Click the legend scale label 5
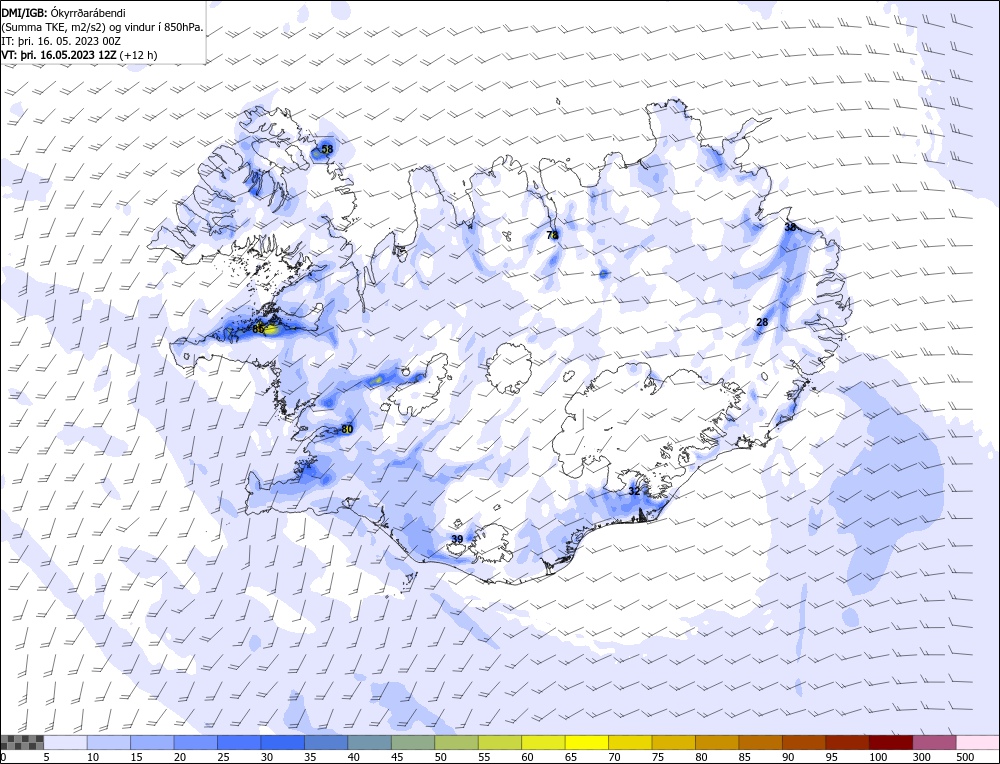 pos(47,757)
